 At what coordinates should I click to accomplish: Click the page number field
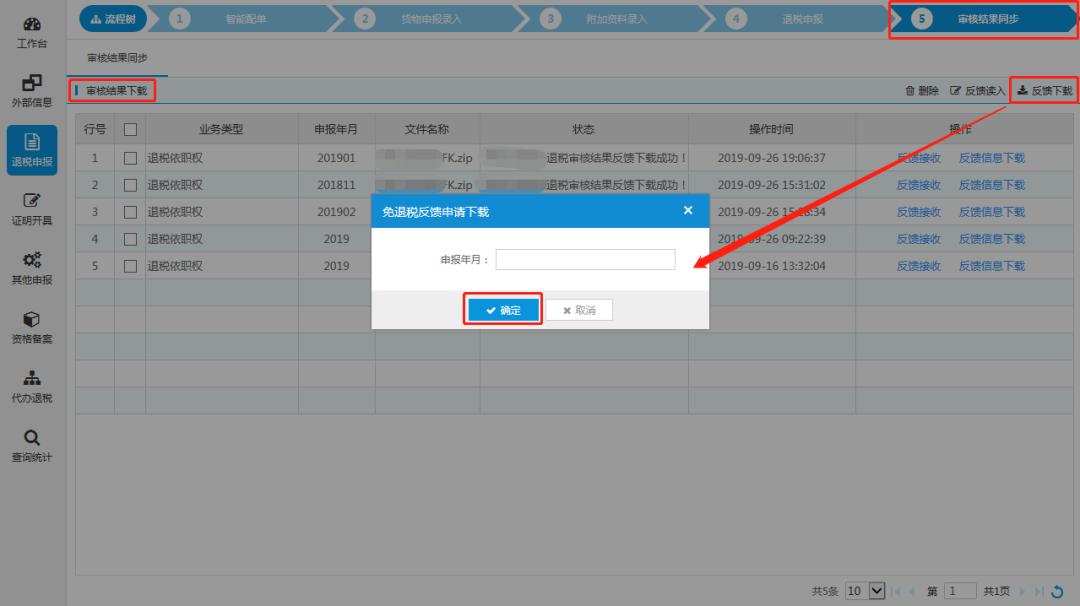pos(960,591)
